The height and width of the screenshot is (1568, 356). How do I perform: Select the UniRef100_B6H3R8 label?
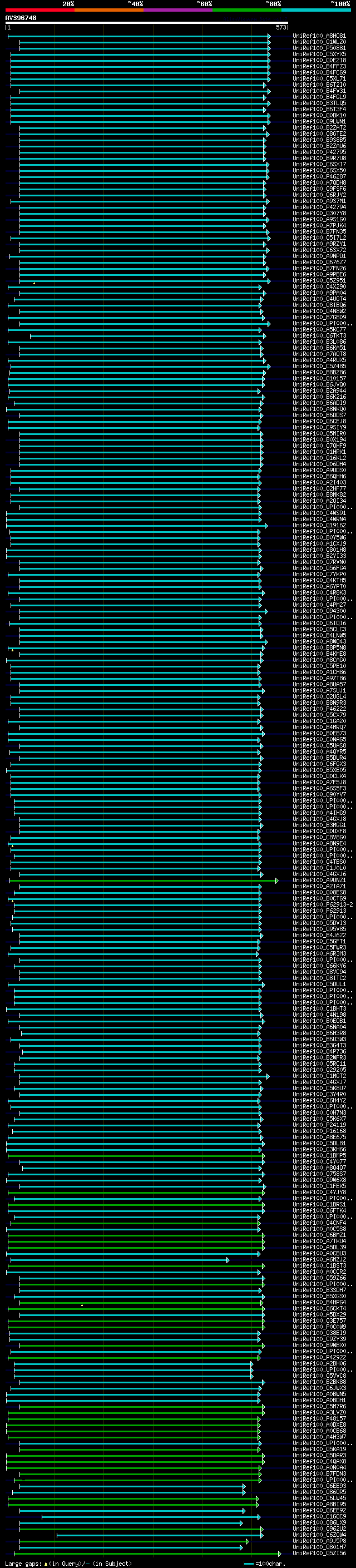(x=319, y=1033)
